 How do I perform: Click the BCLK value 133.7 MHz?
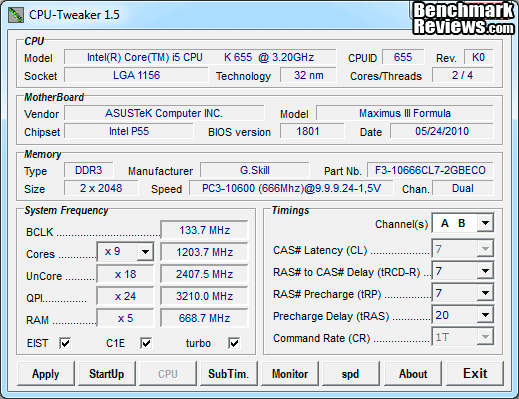[204, 230]
